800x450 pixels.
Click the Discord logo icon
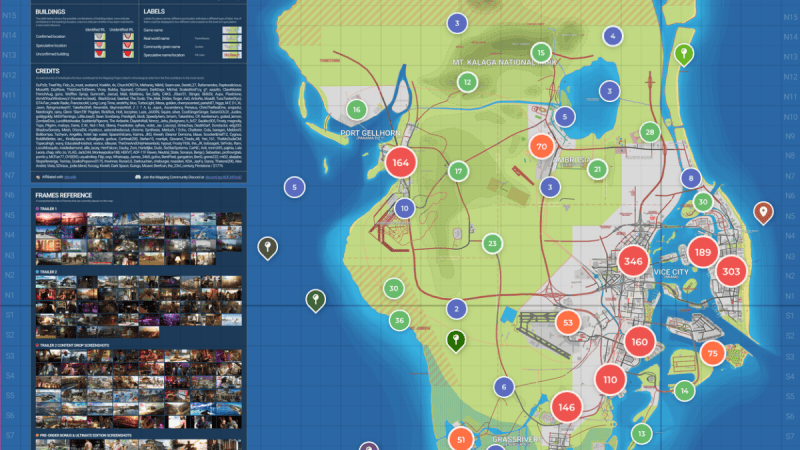click(x=138, y=177)
